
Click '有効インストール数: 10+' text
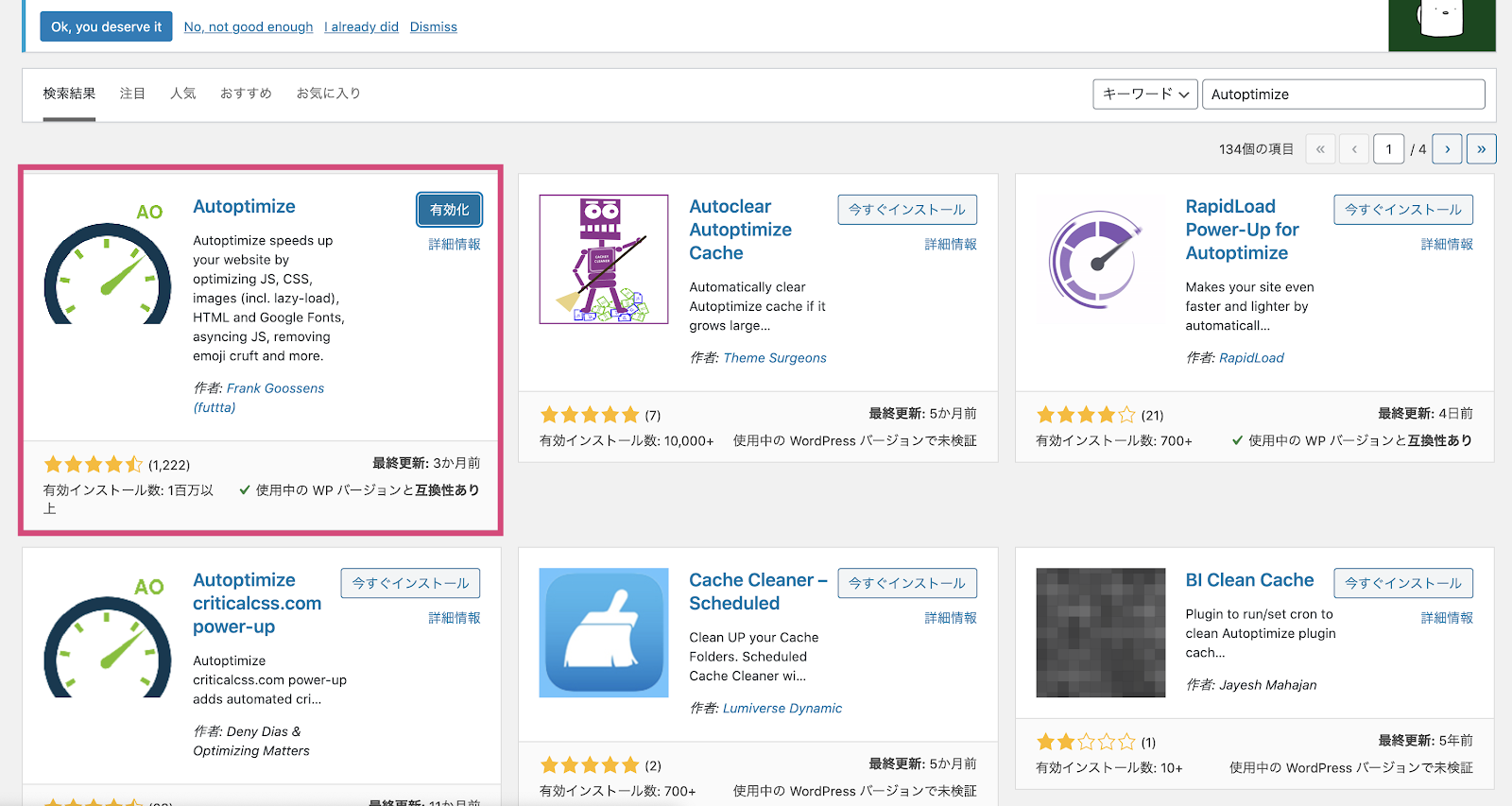tap(1109, 768)
